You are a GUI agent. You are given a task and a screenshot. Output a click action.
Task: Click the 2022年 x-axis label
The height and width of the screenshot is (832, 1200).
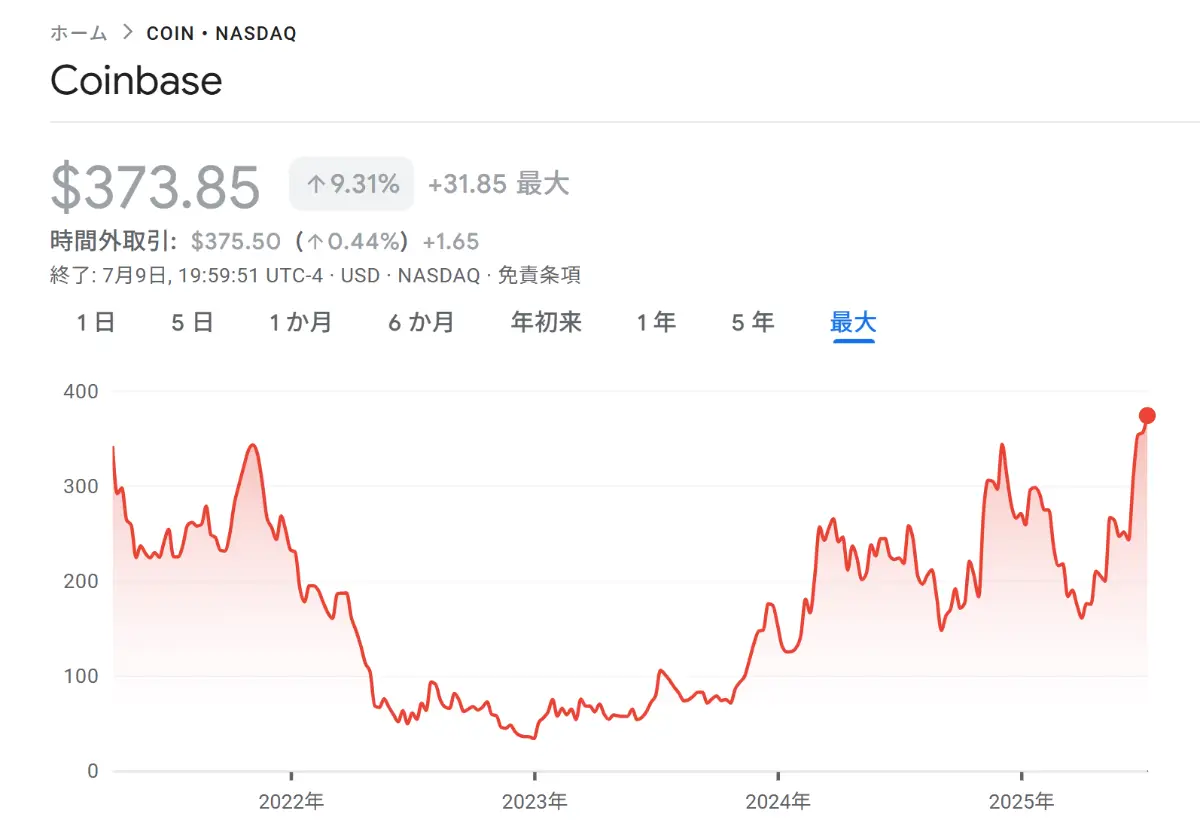pyautogui.click(x=291, y=801)
